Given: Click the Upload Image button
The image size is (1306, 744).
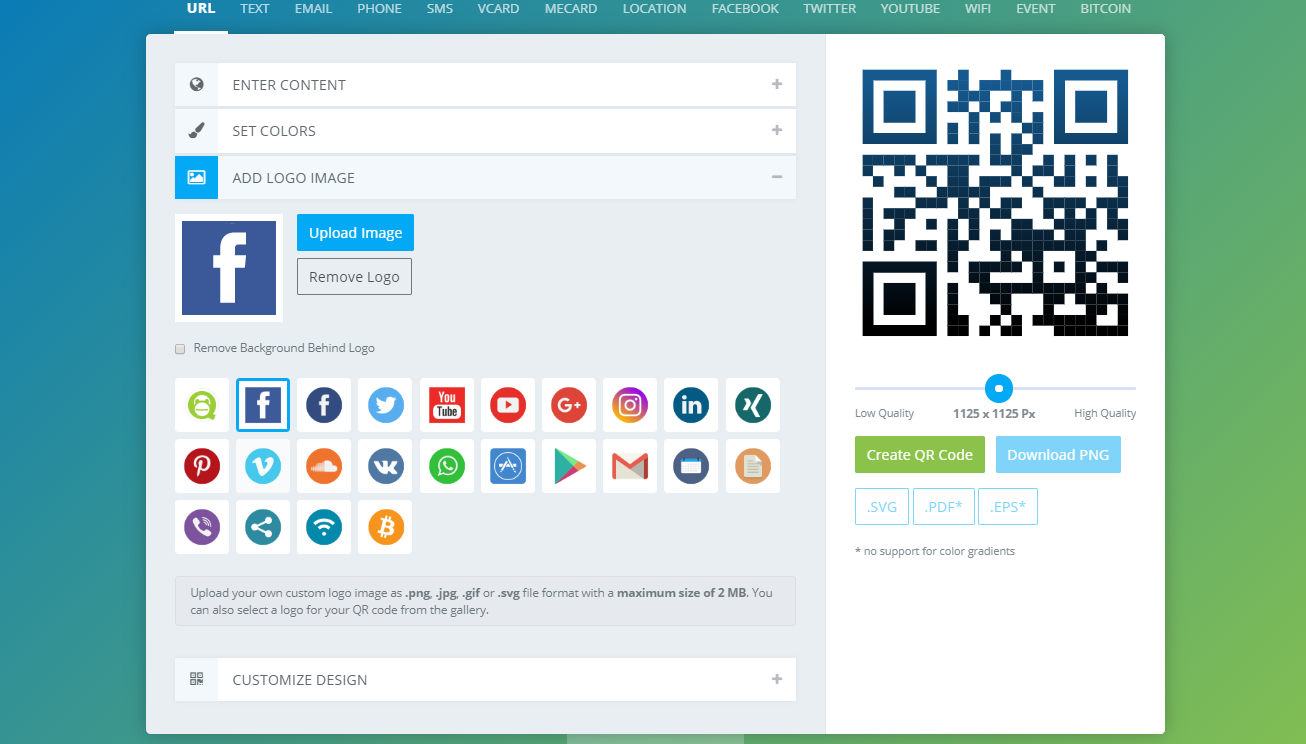Looking at the screenshot, I should pyautogui.click(x=355, y=233).
